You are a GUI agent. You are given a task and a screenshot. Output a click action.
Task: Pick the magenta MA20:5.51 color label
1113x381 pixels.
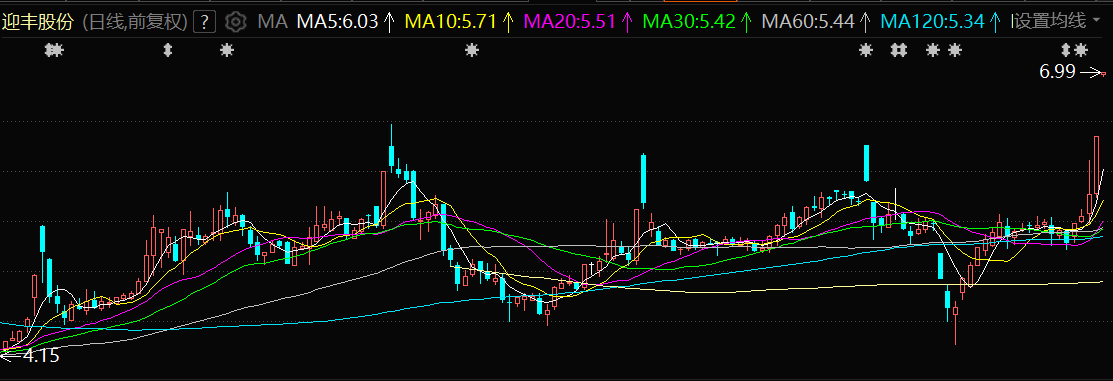pos(569,22)
